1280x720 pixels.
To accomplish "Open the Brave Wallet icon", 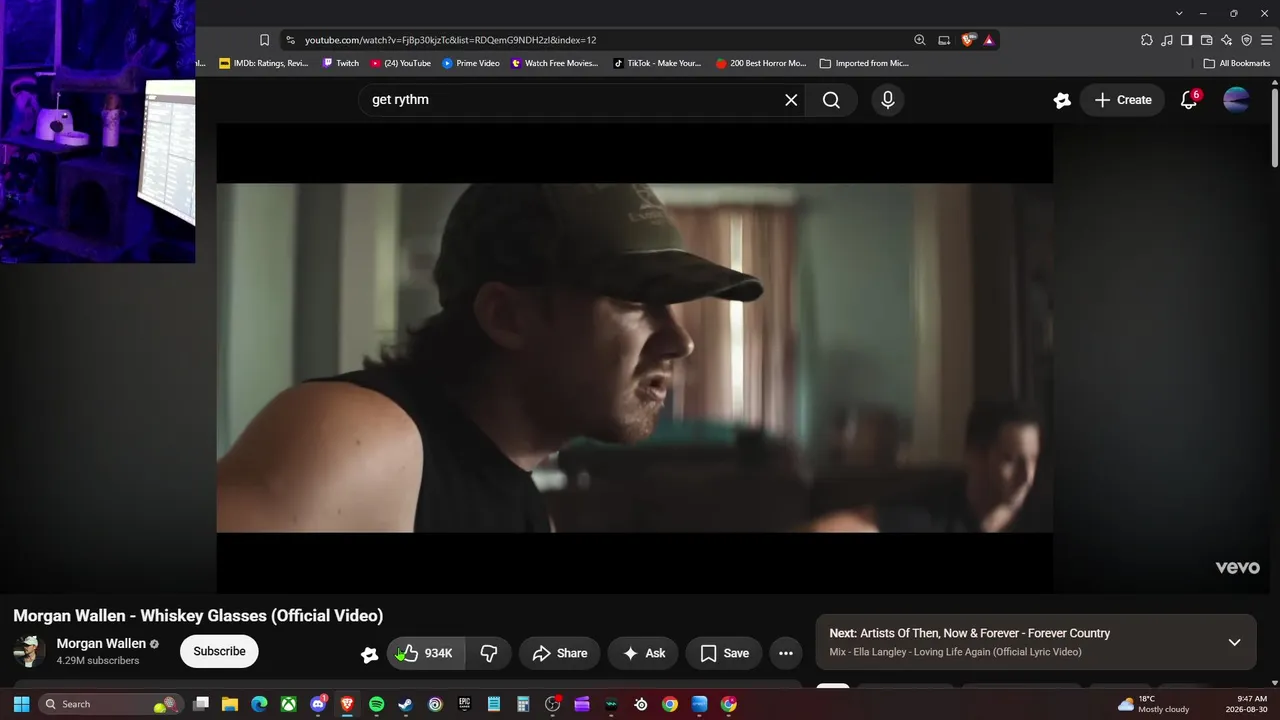I will coord(1206,40).
